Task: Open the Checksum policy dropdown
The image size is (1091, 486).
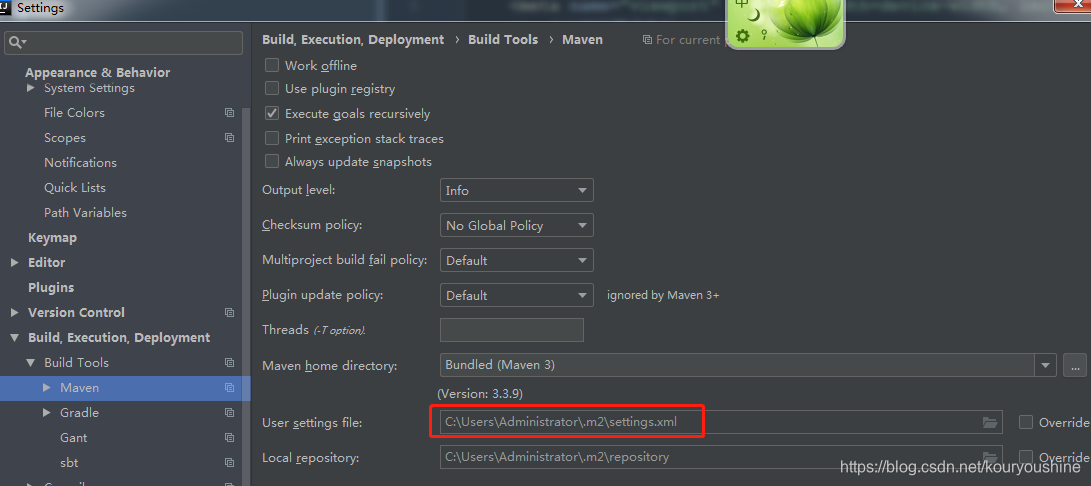Action: point(516,226)
